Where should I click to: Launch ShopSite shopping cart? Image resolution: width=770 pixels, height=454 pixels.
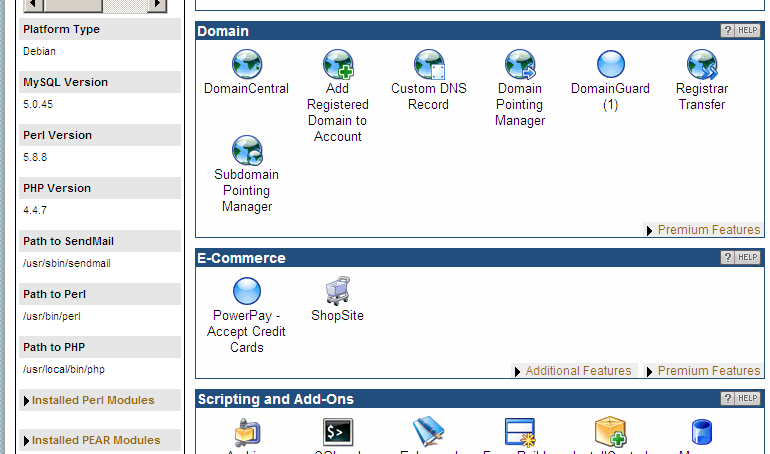pos(337,292)
